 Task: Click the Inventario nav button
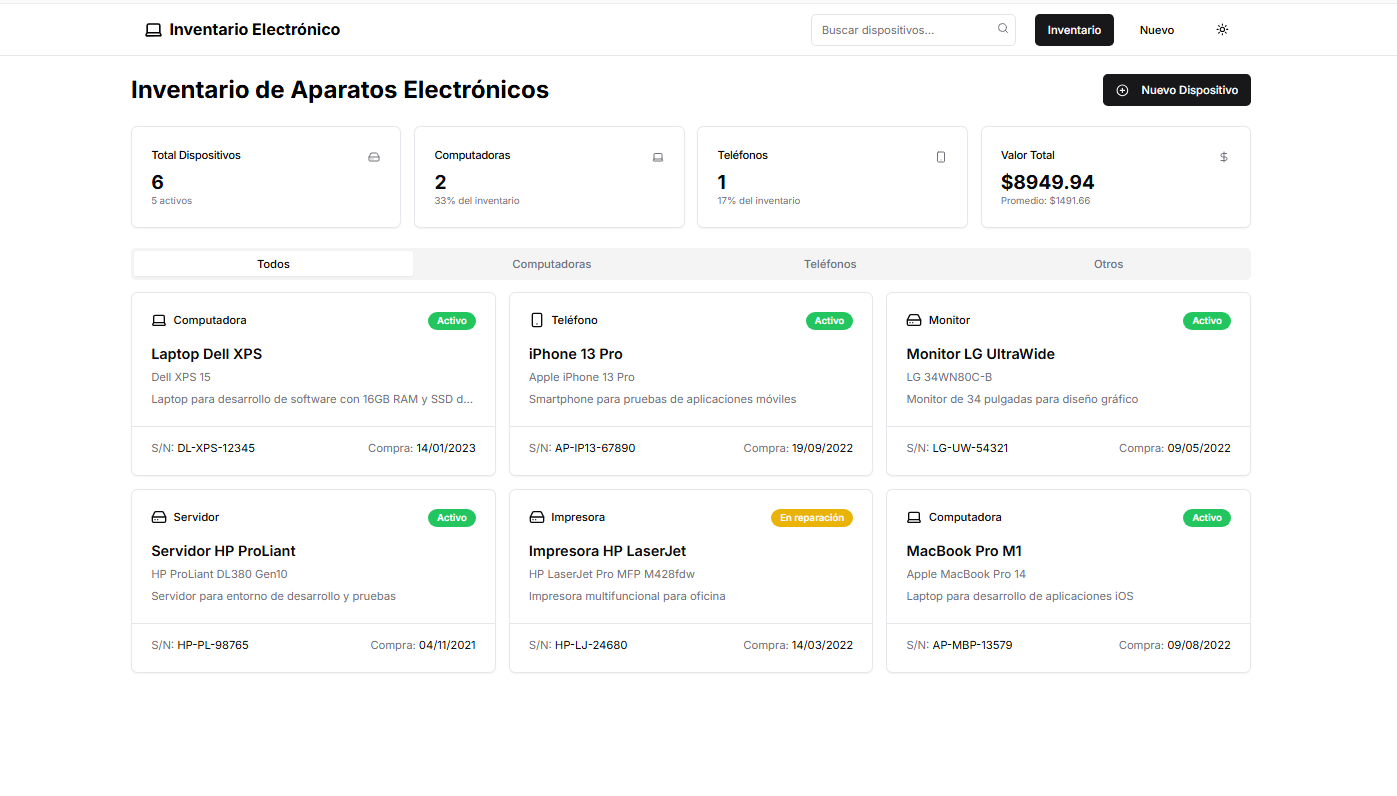1074,30
